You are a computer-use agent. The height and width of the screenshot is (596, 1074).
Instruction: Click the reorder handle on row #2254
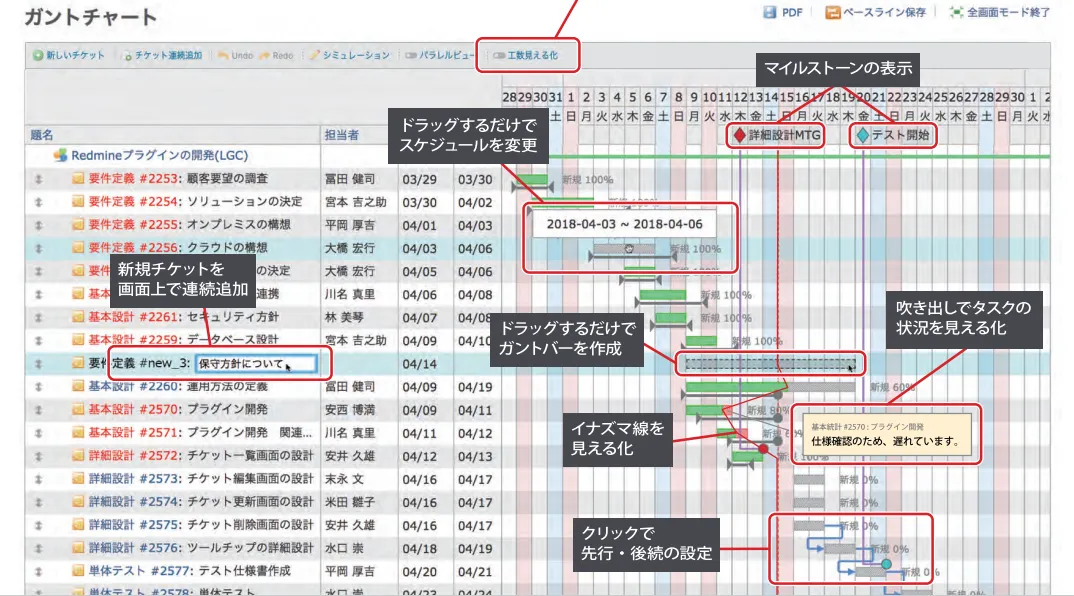[x=38, y=202]
